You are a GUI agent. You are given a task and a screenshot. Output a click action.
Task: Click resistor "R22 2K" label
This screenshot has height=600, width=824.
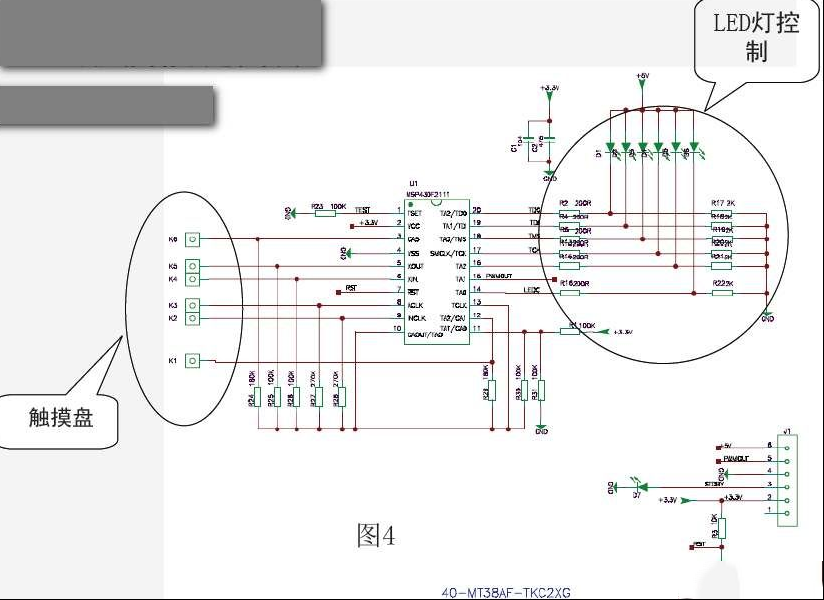723,283
